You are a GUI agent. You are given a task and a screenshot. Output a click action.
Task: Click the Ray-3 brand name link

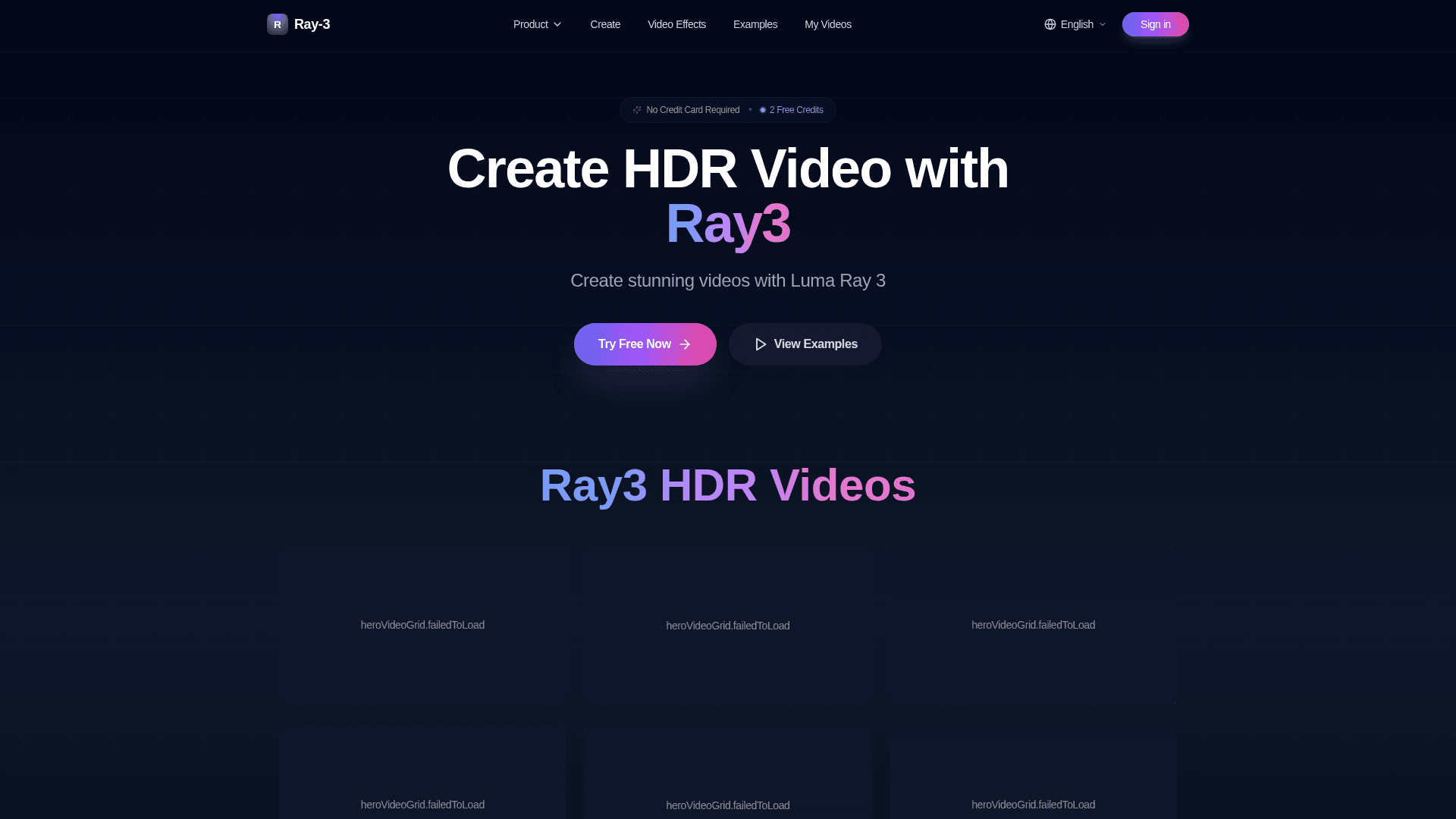[x=312, y=24]
